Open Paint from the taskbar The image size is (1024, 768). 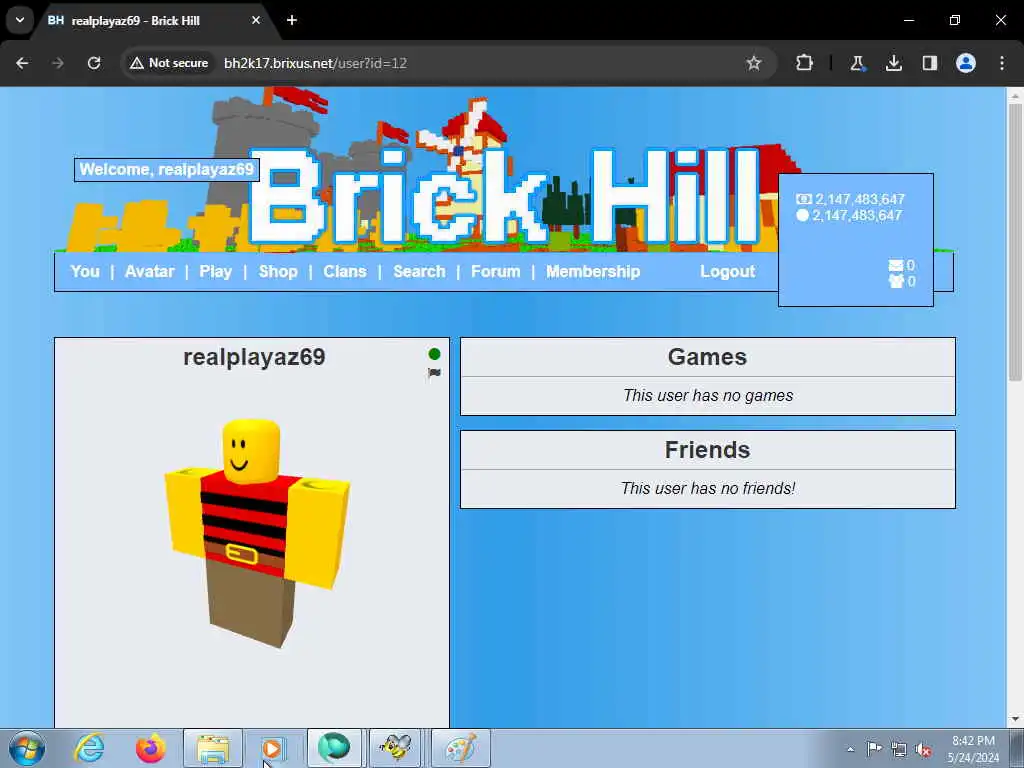[460, 748]
